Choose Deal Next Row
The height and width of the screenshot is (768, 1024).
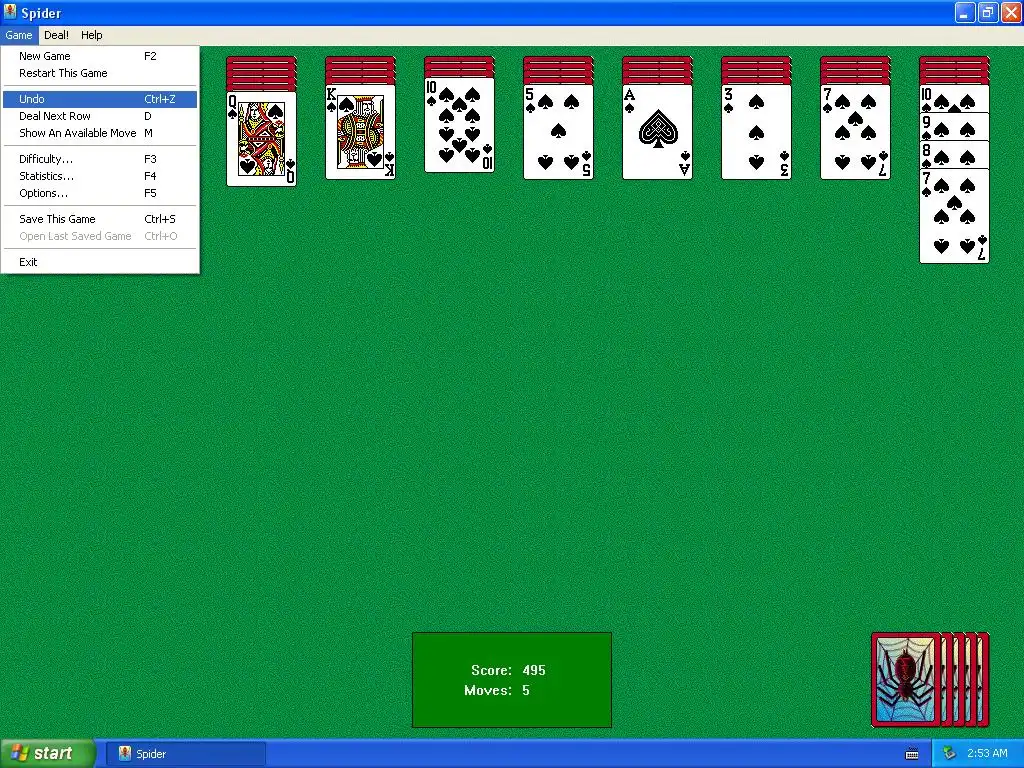[x=100, y=116]
